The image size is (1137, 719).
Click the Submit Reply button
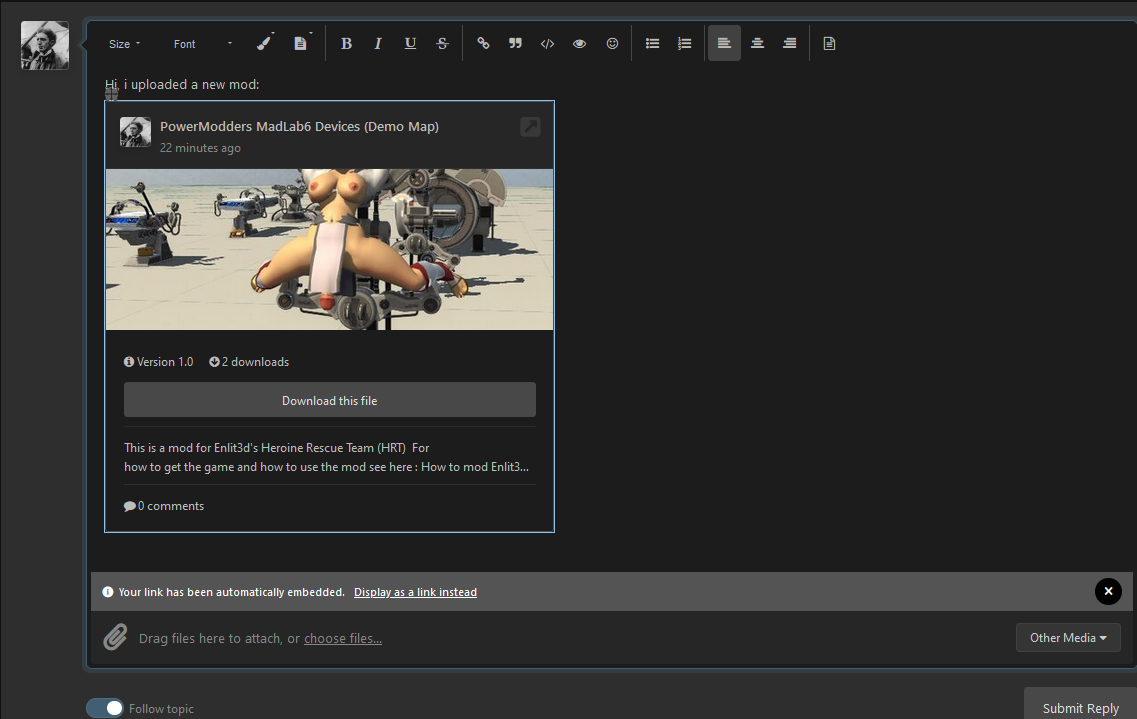point(1080,708)
